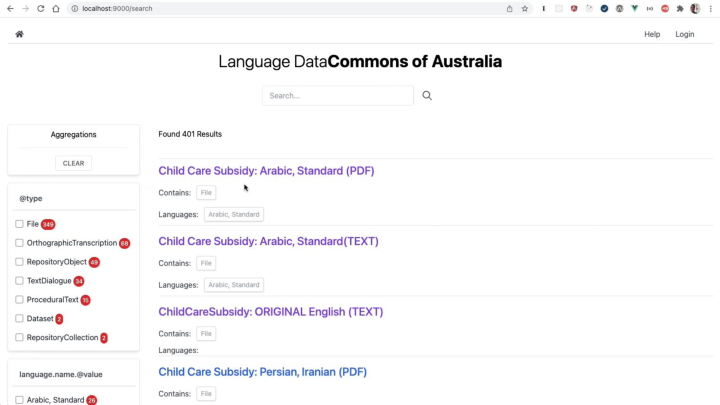Open Child Care Subsidy: Persian, Iranian (PDF) link
This screenshot has width=720, height=405.
tap(262, 372)
